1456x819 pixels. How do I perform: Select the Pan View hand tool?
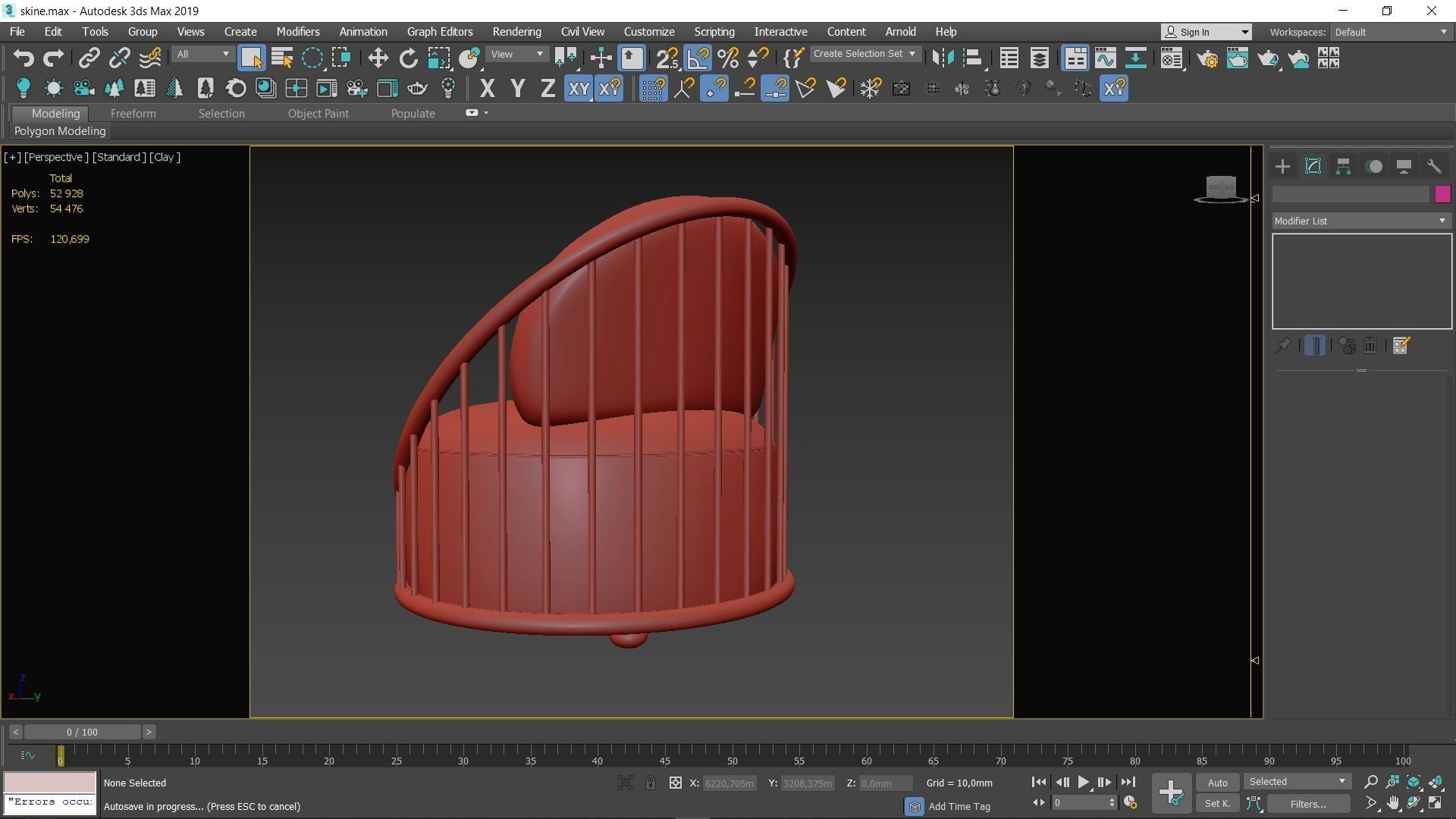pyautogui.click(x=1393, y=803)
